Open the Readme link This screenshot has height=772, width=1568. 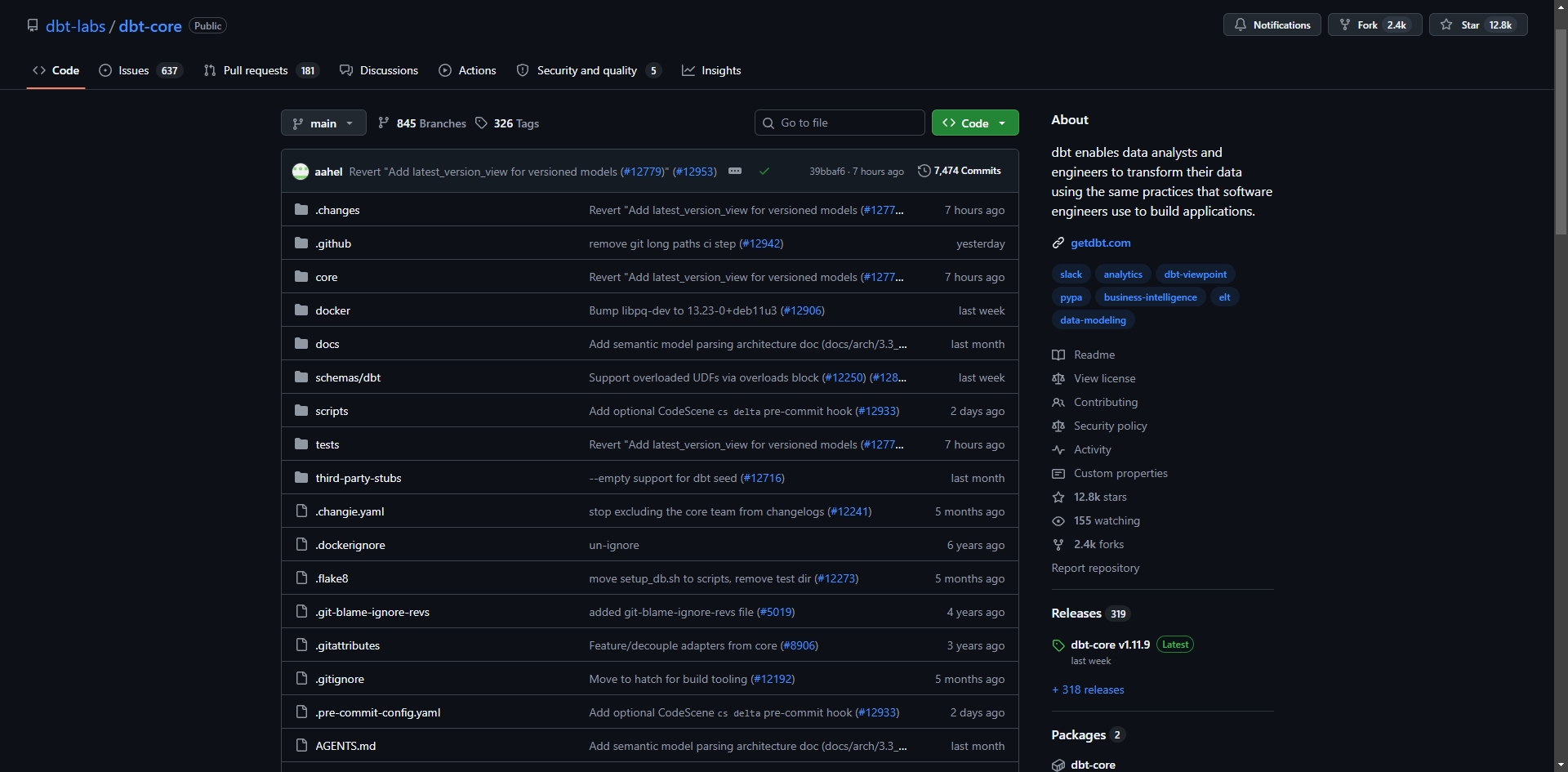[x=1084, y=355]
